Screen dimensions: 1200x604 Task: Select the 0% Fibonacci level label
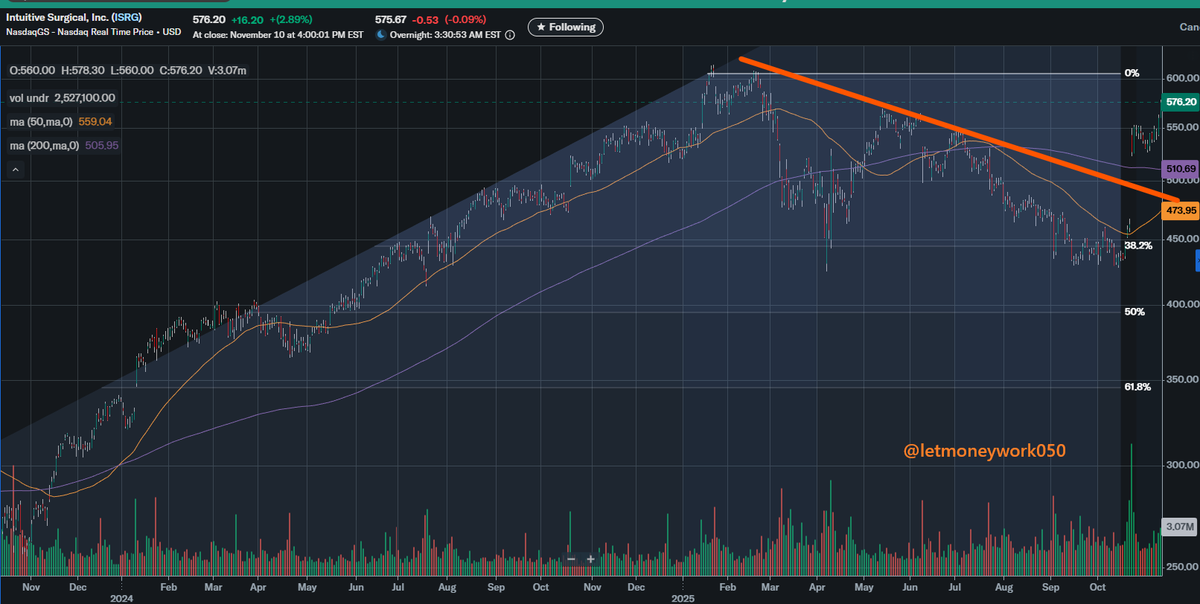pos(1132,73)
